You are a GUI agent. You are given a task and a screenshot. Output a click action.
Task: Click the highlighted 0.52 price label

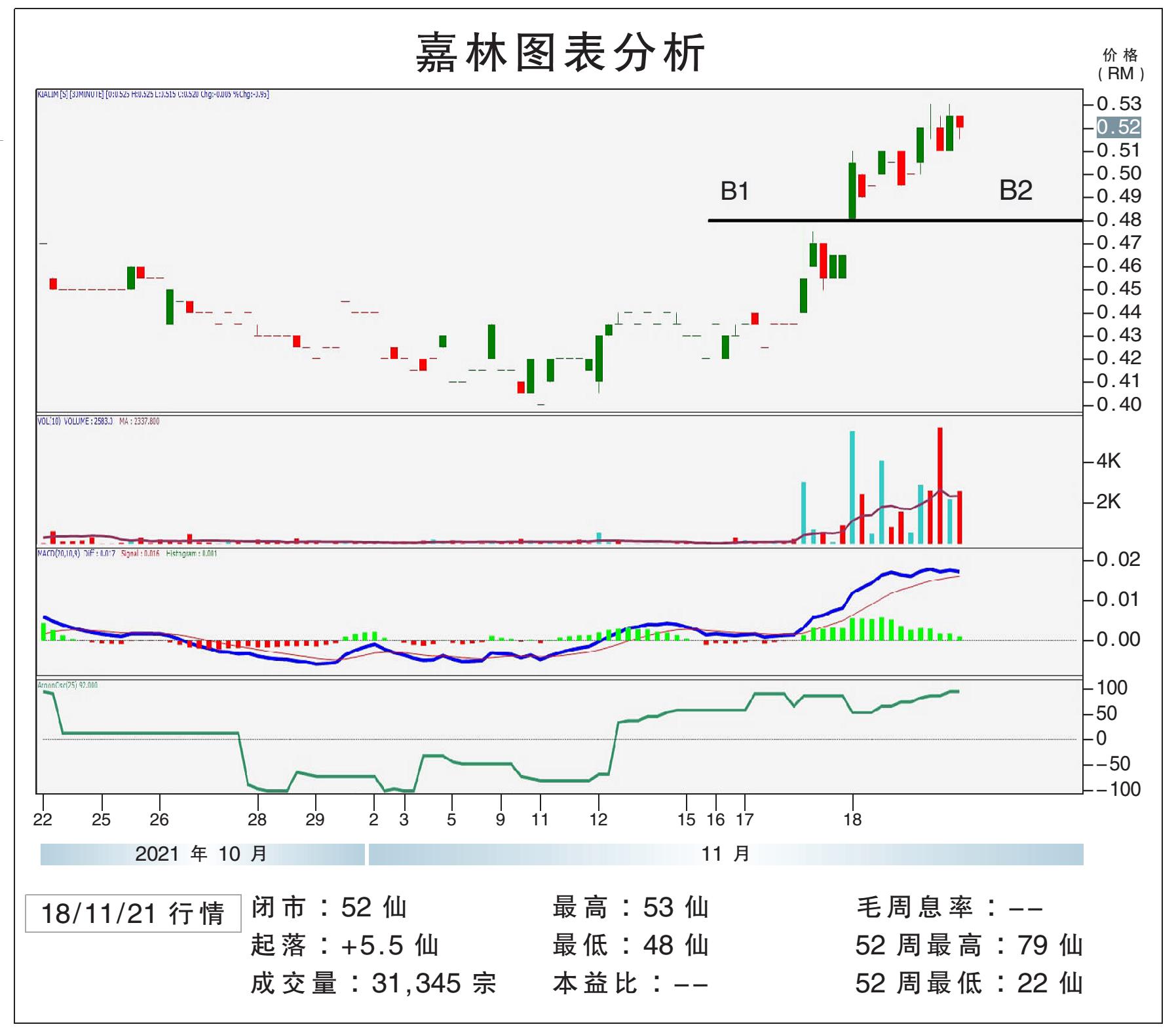pos(1118,127)
